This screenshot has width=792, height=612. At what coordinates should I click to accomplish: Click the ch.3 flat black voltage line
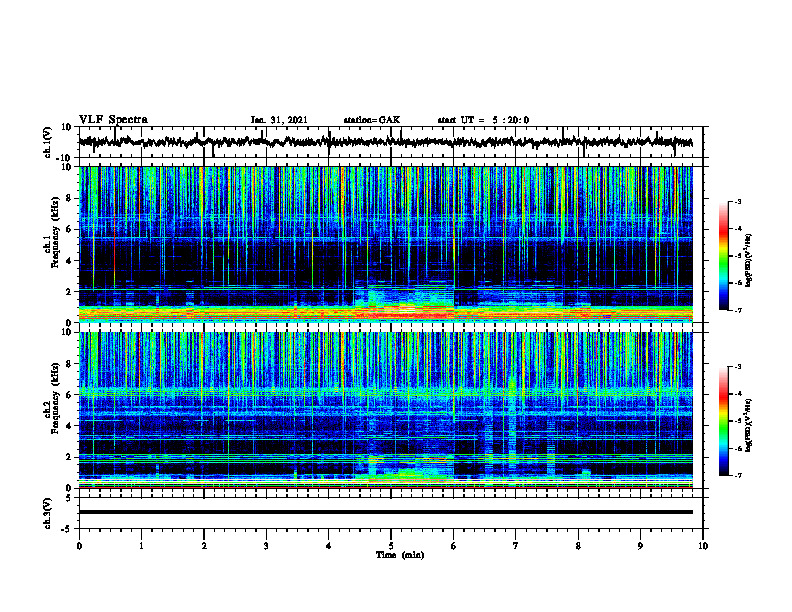[385, 512]
